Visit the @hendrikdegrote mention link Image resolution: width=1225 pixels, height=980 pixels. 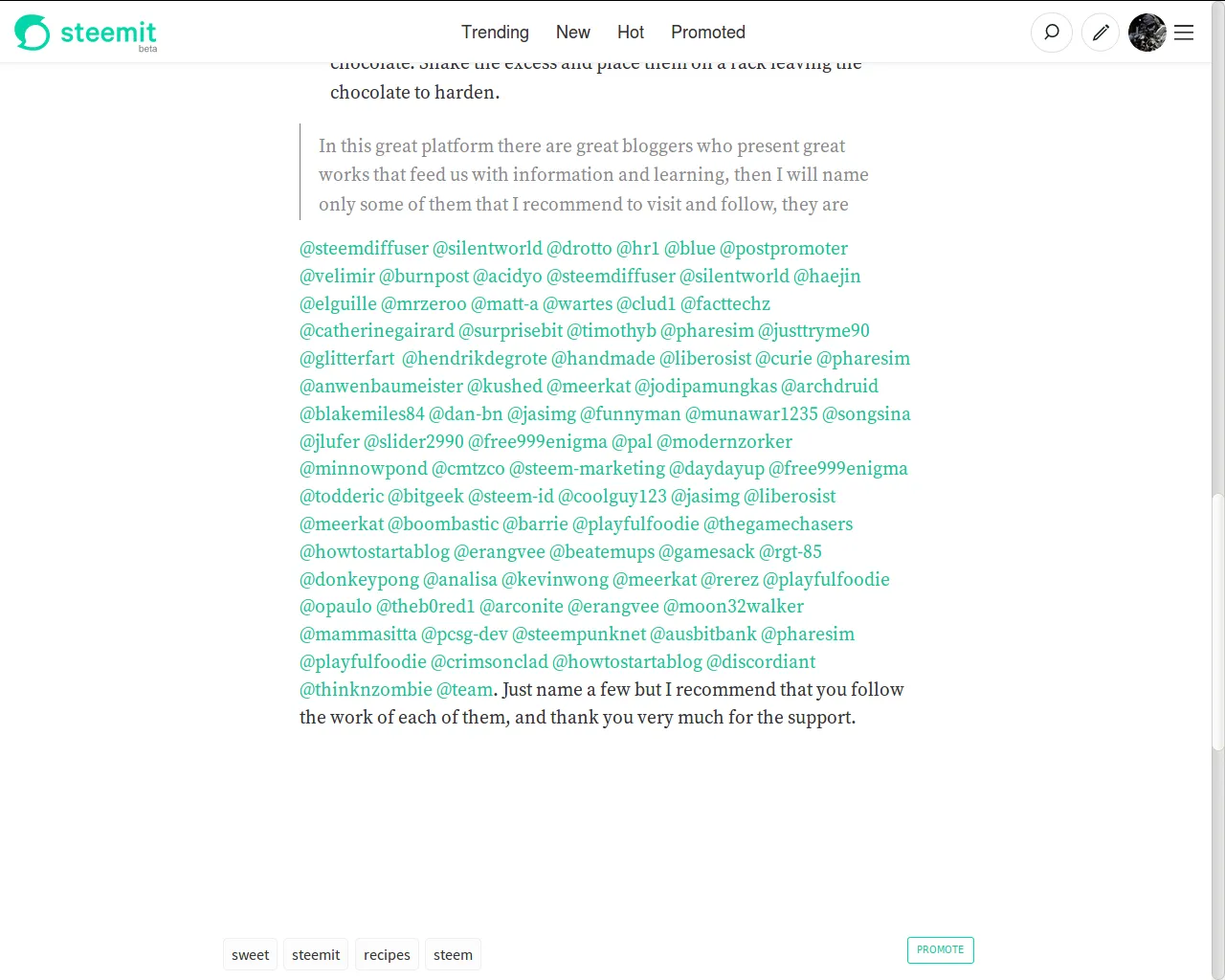[x=475, y=359]
